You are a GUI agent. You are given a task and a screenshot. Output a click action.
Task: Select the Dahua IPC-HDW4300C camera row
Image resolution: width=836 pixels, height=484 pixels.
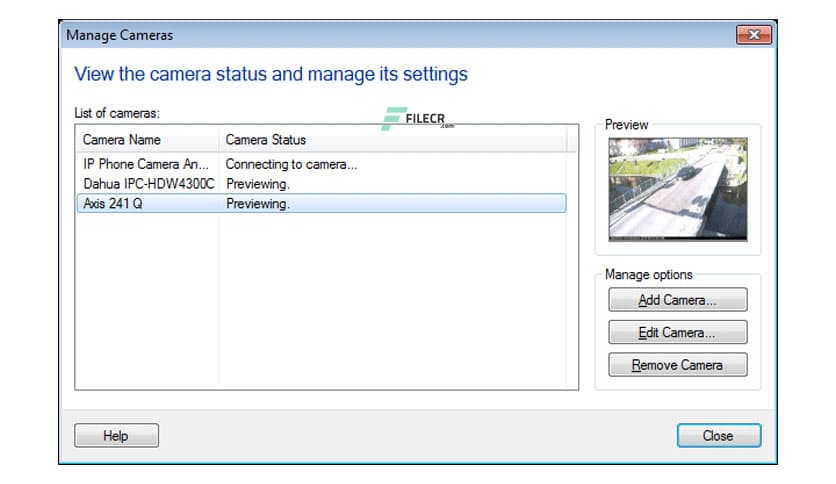pos(321,184)
